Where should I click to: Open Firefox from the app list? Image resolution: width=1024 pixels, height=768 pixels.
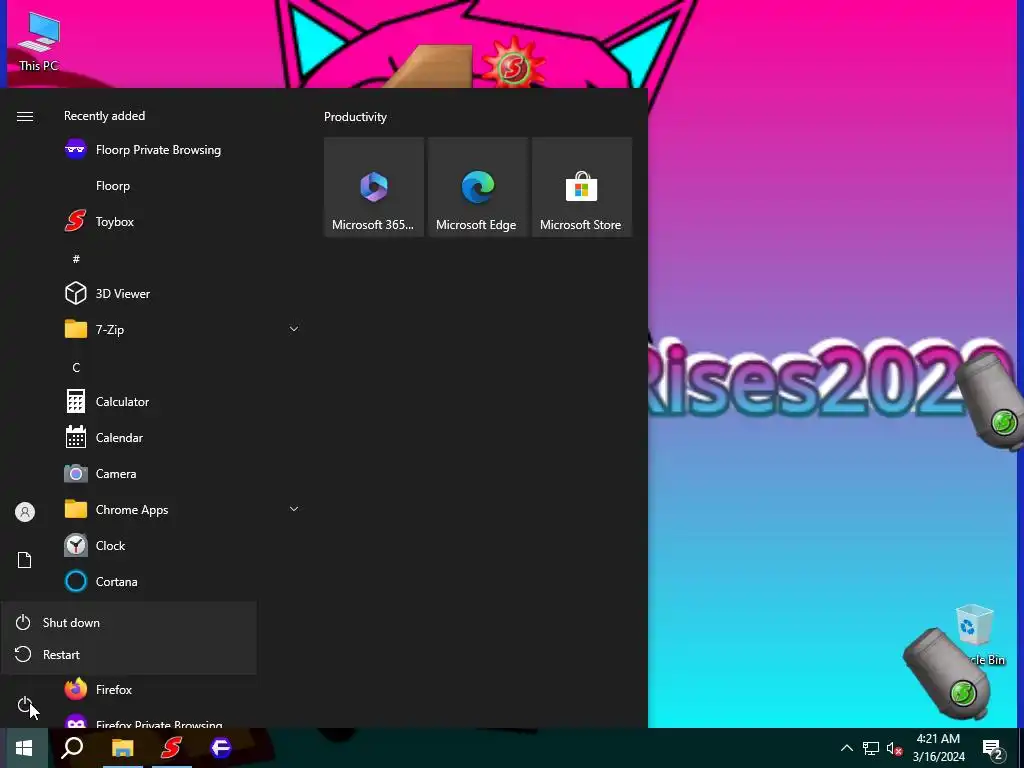point(183,690)
